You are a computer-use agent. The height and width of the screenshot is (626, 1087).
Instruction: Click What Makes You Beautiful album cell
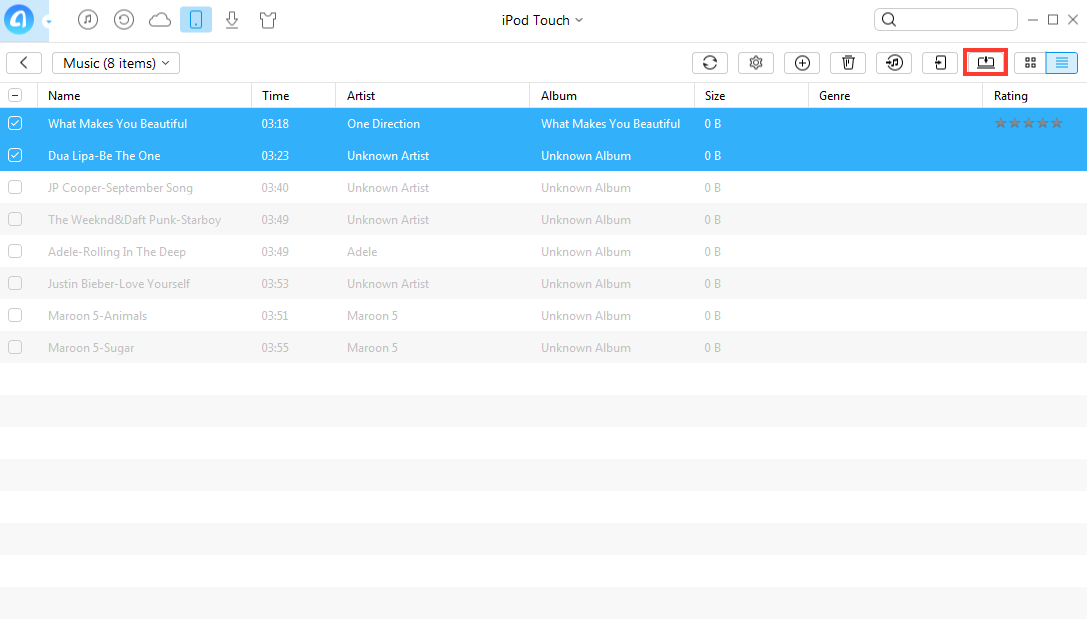point(610,123)
